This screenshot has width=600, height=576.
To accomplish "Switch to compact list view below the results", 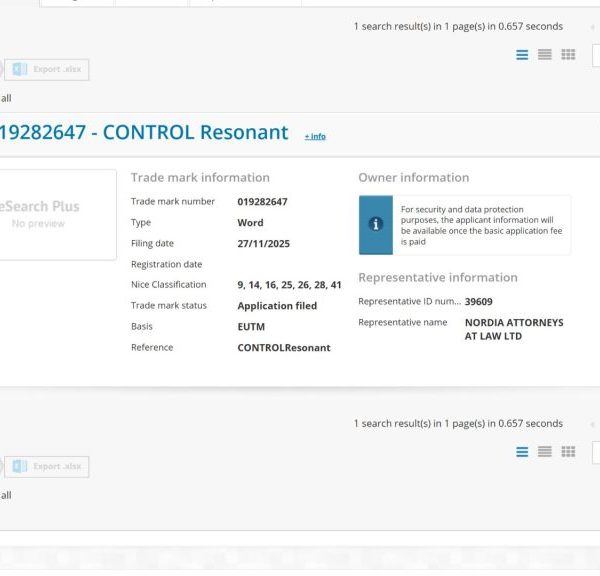I will point(545,452).
